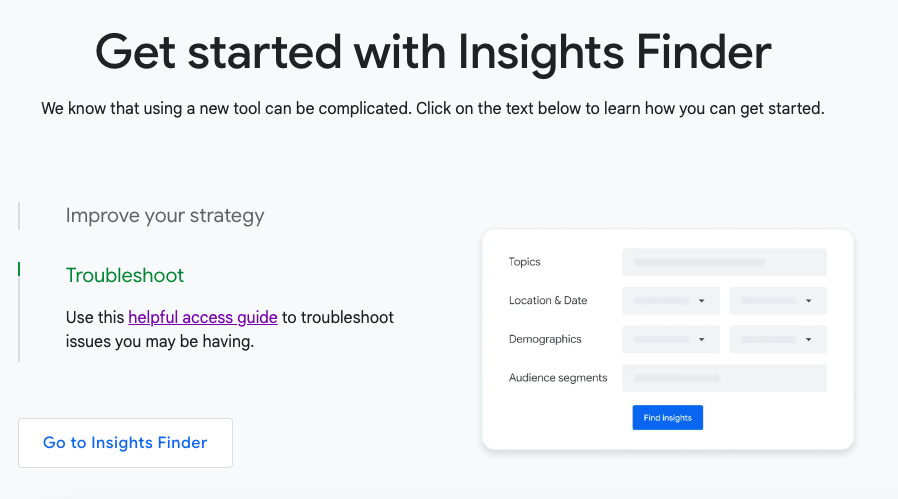This screenshot has width=898, height=499.
Task: Click the Audience segments input field
Action: pos(724,378)
